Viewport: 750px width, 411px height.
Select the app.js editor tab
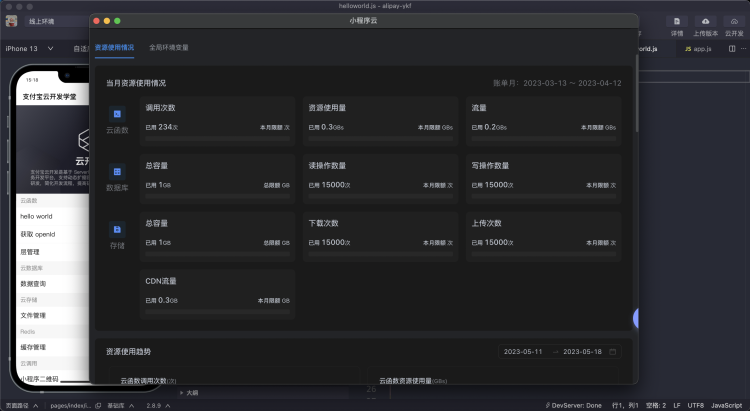(698, 49)
